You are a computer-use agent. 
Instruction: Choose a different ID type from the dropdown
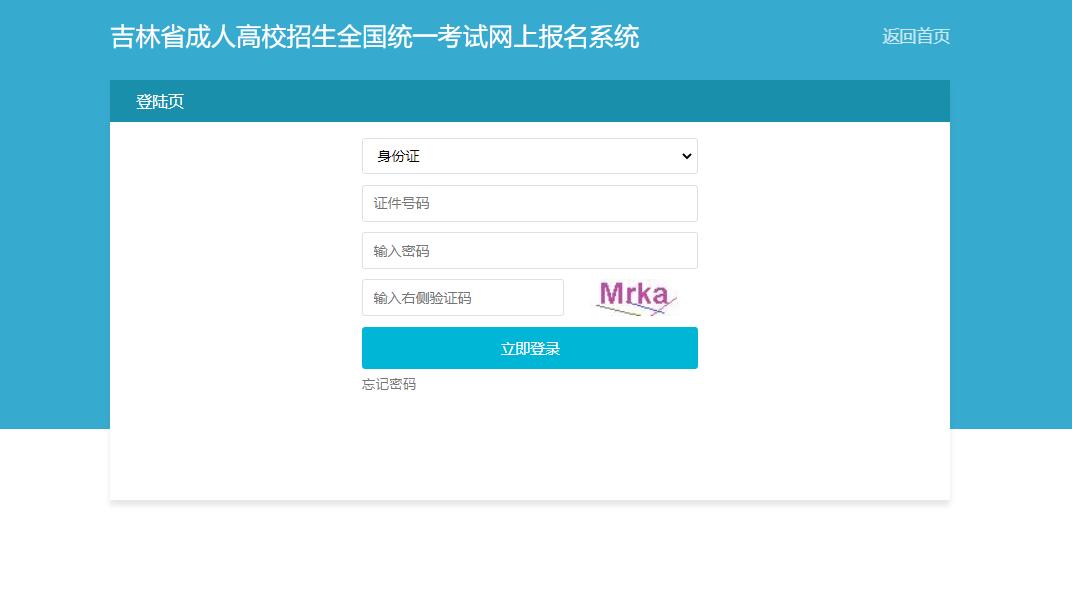tap(529, 156)
